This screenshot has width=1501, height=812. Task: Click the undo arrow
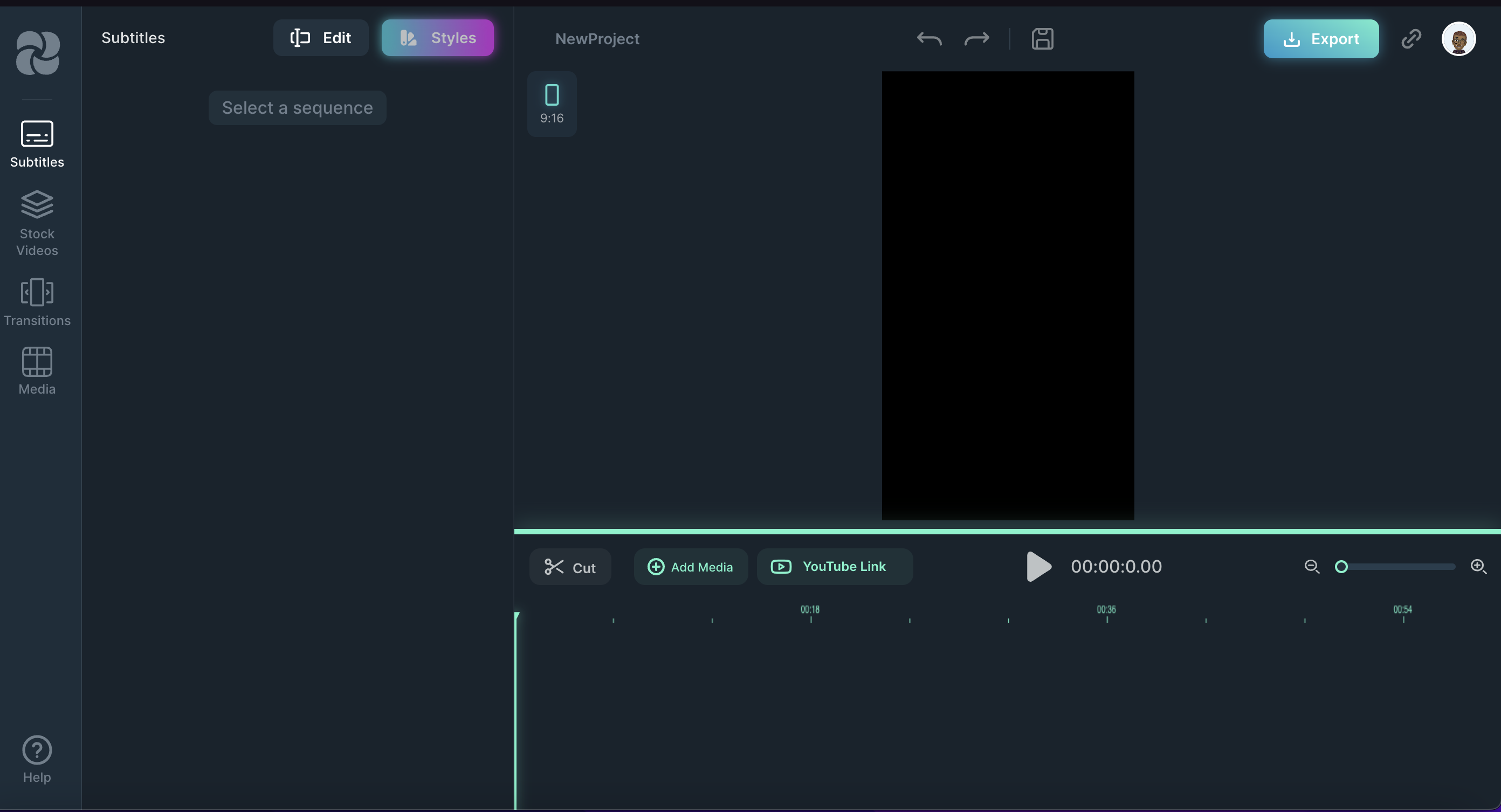pyautogui.click(x=929, y=39)
